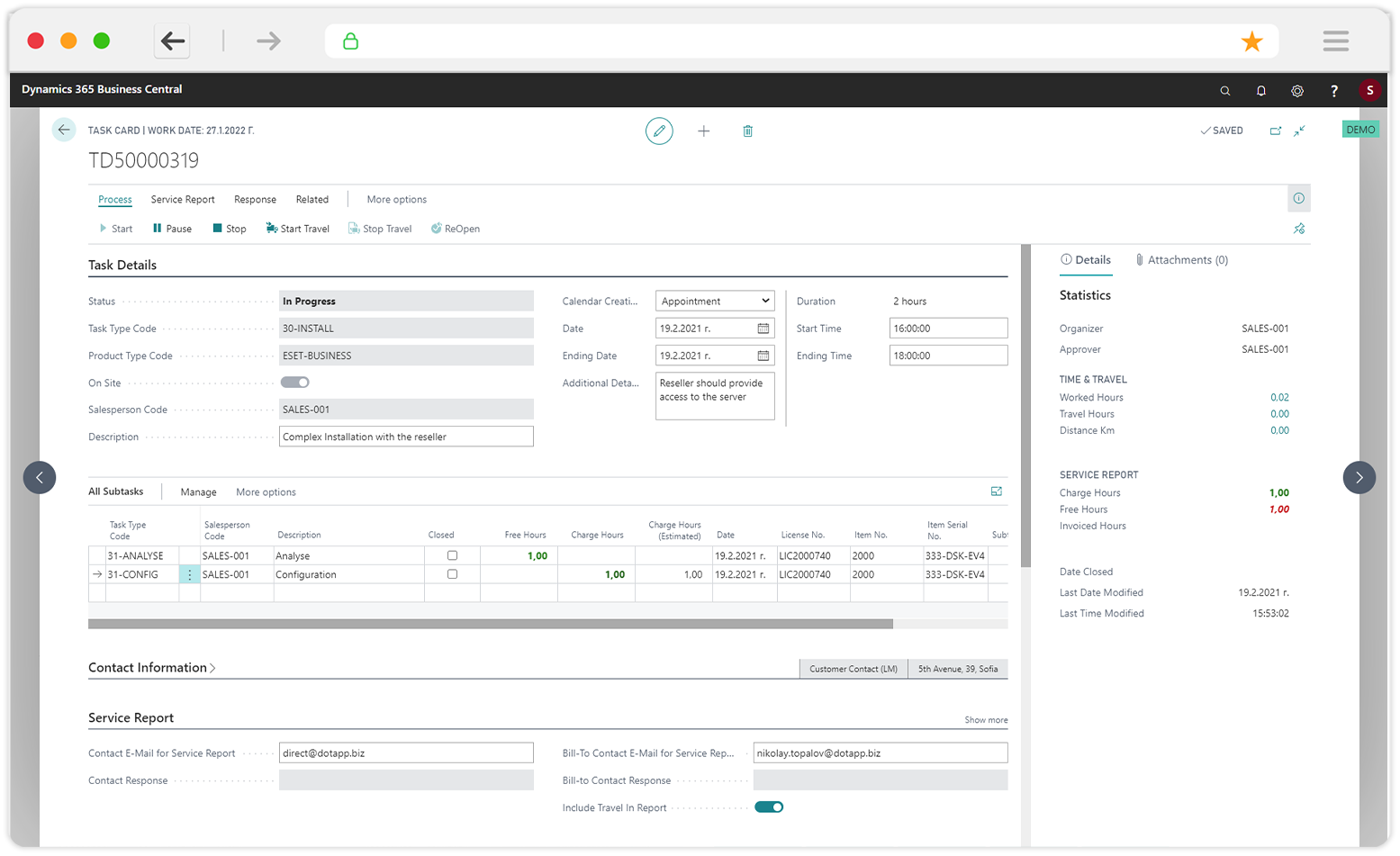Image resolution: width=1400 pixels, height=856 pixels.
Task: Open the Service Report menu
Action: pyautogui.click(x=183, y=200)
